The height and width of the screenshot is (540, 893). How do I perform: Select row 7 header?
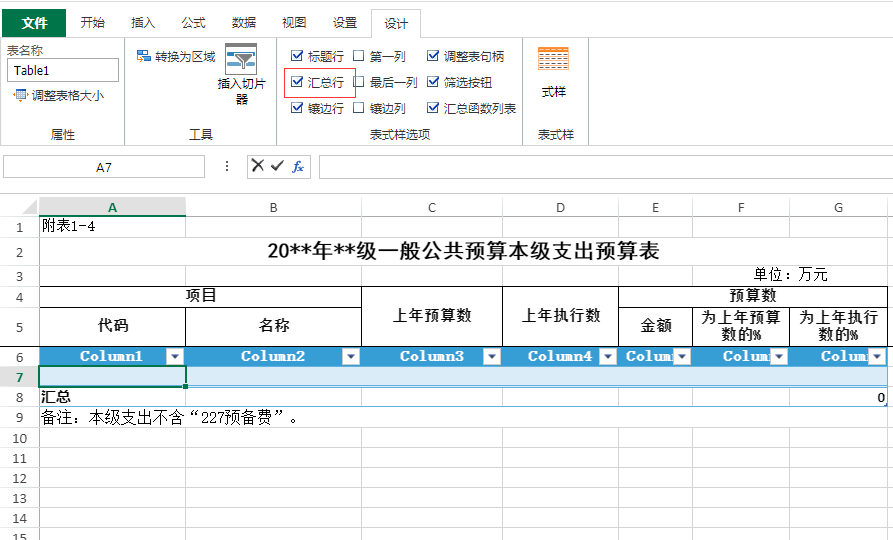coord(19,377)
